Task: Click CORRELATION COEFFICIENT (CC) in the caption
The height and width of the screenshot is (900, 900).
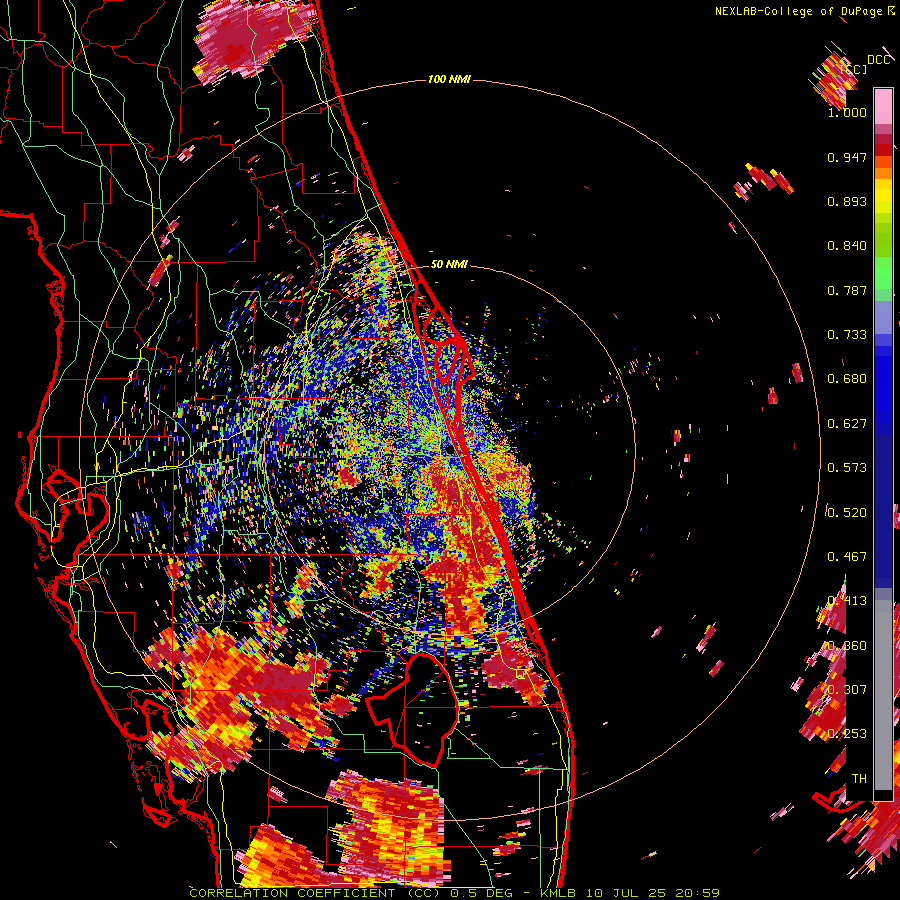Action: (x=315, y=893)
